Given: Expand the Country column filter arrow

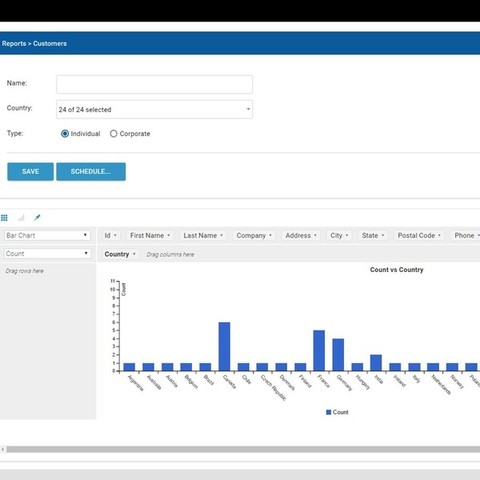Looking at the screenshot, I should pos(134,254).
